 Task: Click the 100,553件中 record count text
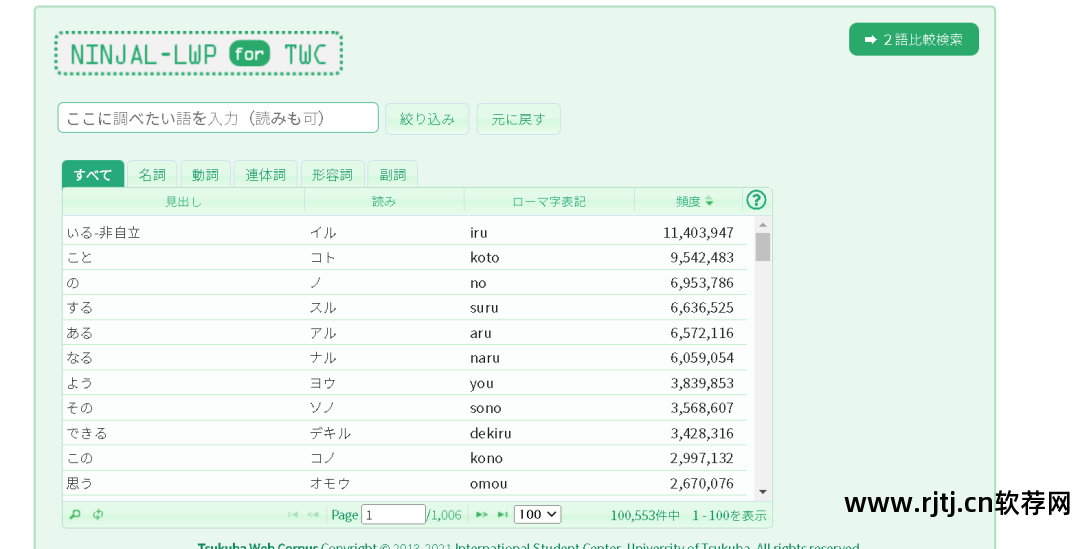pyautogui.click(x=645, y=515)
